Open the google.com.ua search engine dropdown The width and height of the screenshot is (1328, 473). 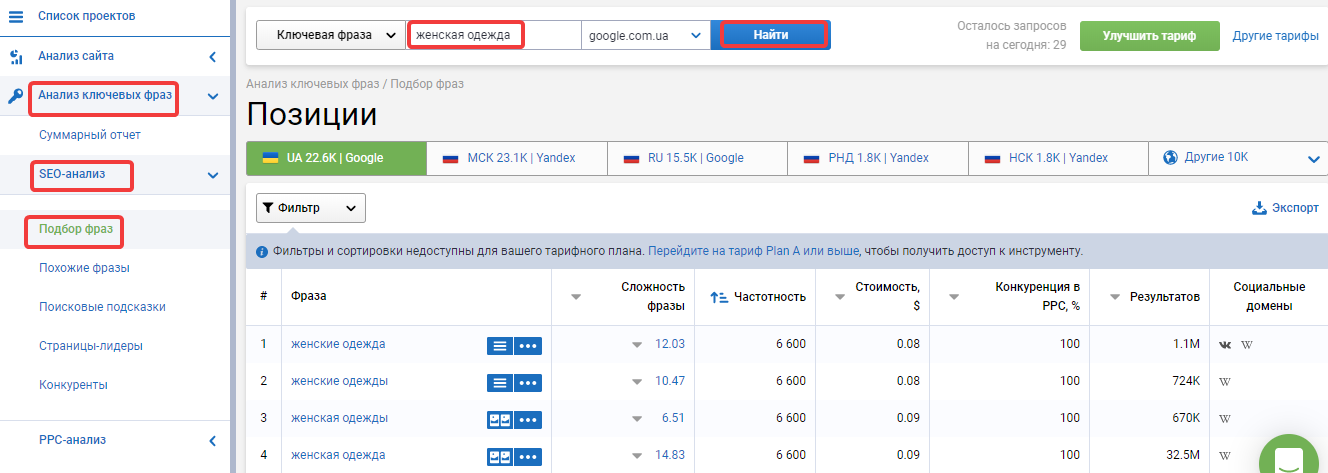pyautogui.click(x=645, y=35)
